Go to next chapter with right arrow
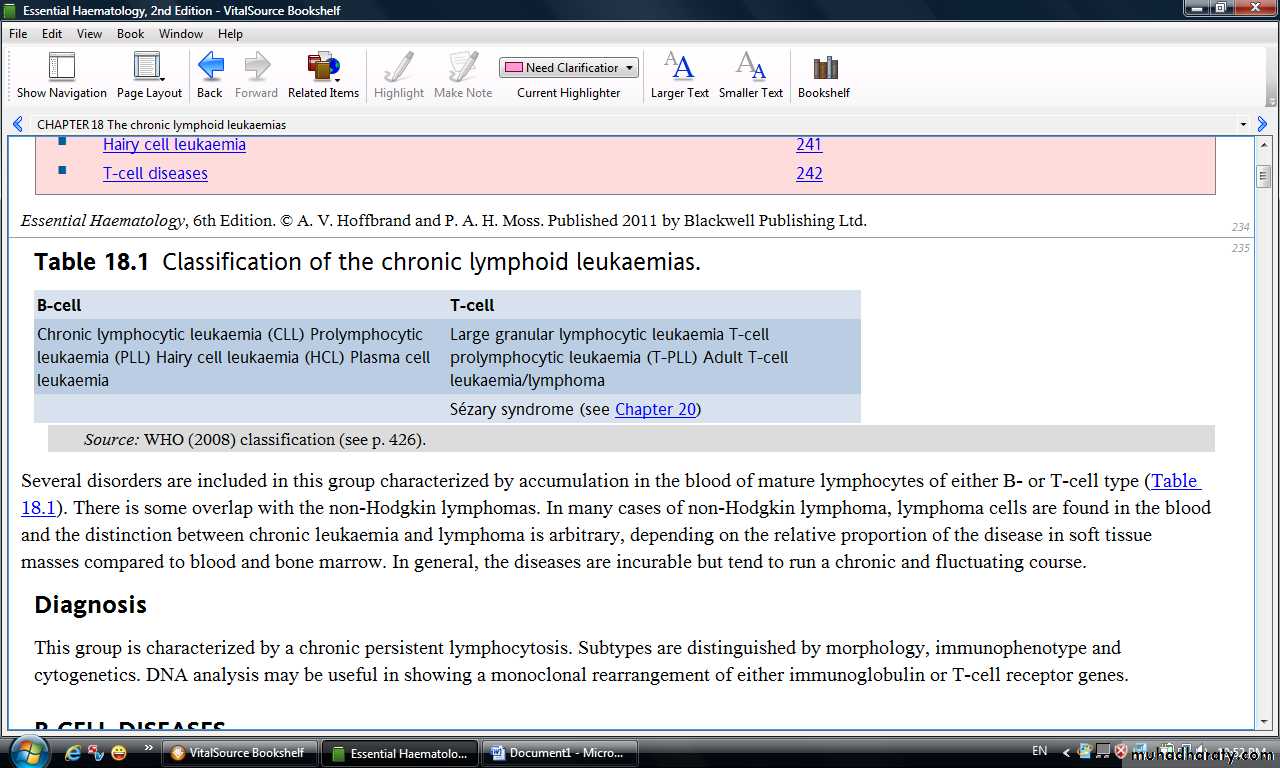The image size is (1280, 768). click(x=1262, y=125)
